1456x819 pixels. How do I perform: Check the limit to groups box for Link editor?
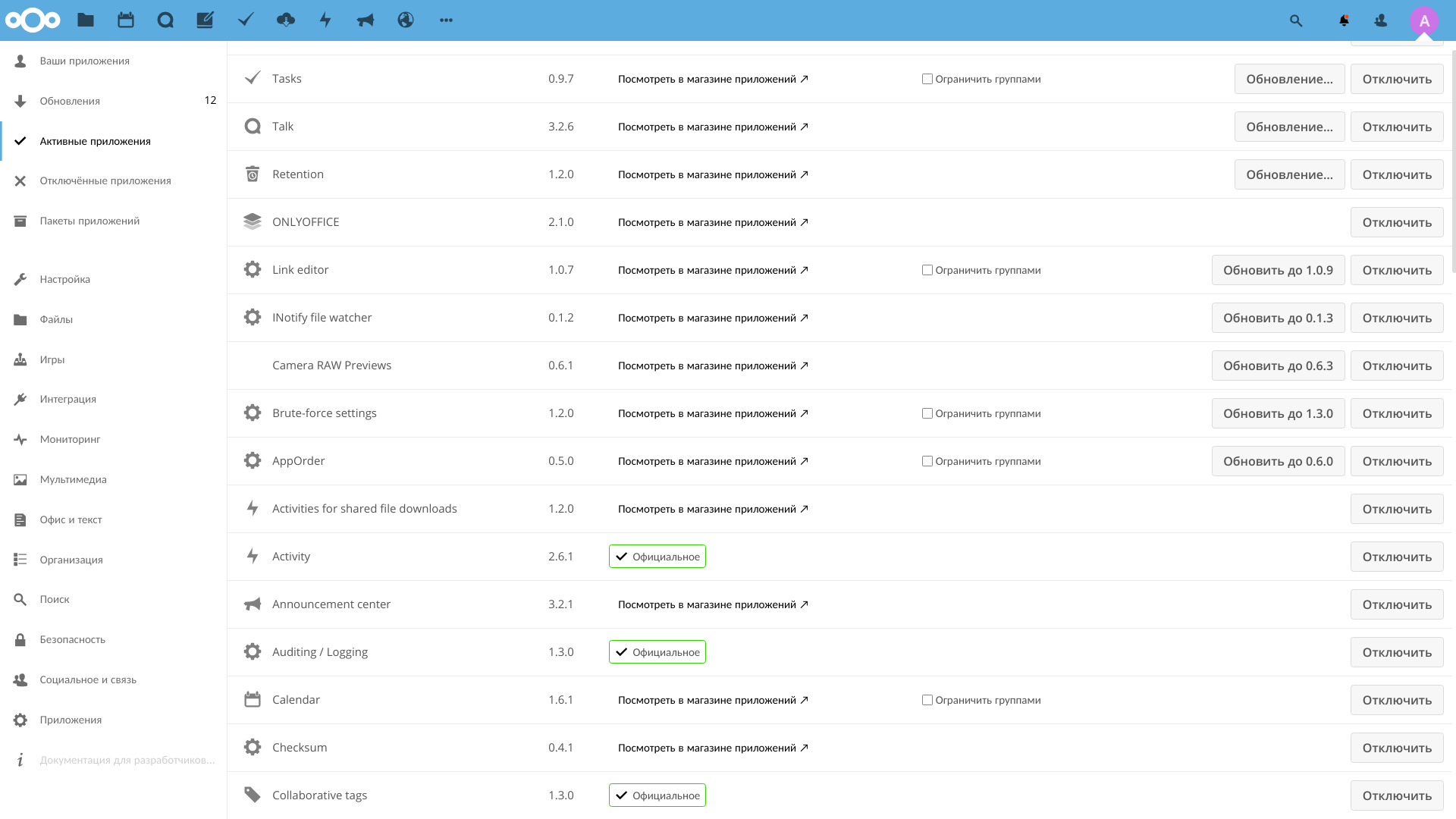(x=927, y=270)
